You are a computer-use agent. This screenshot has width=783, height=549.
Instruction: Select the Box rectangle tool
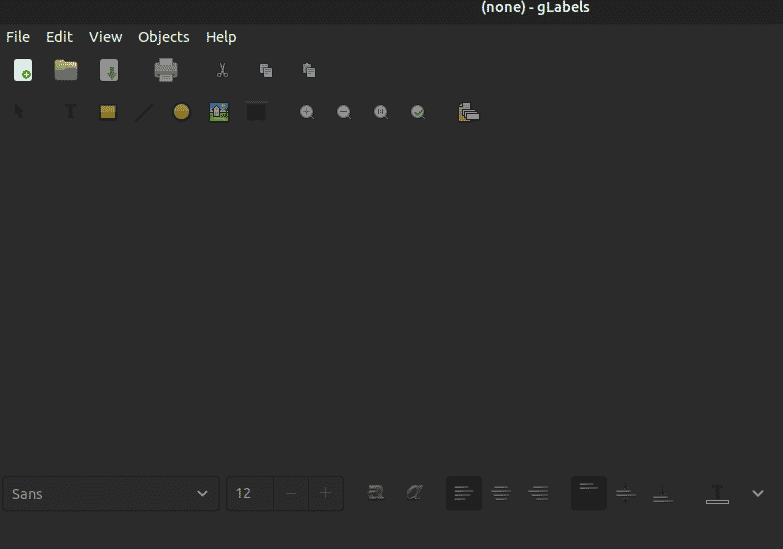(x=108, y=112)
